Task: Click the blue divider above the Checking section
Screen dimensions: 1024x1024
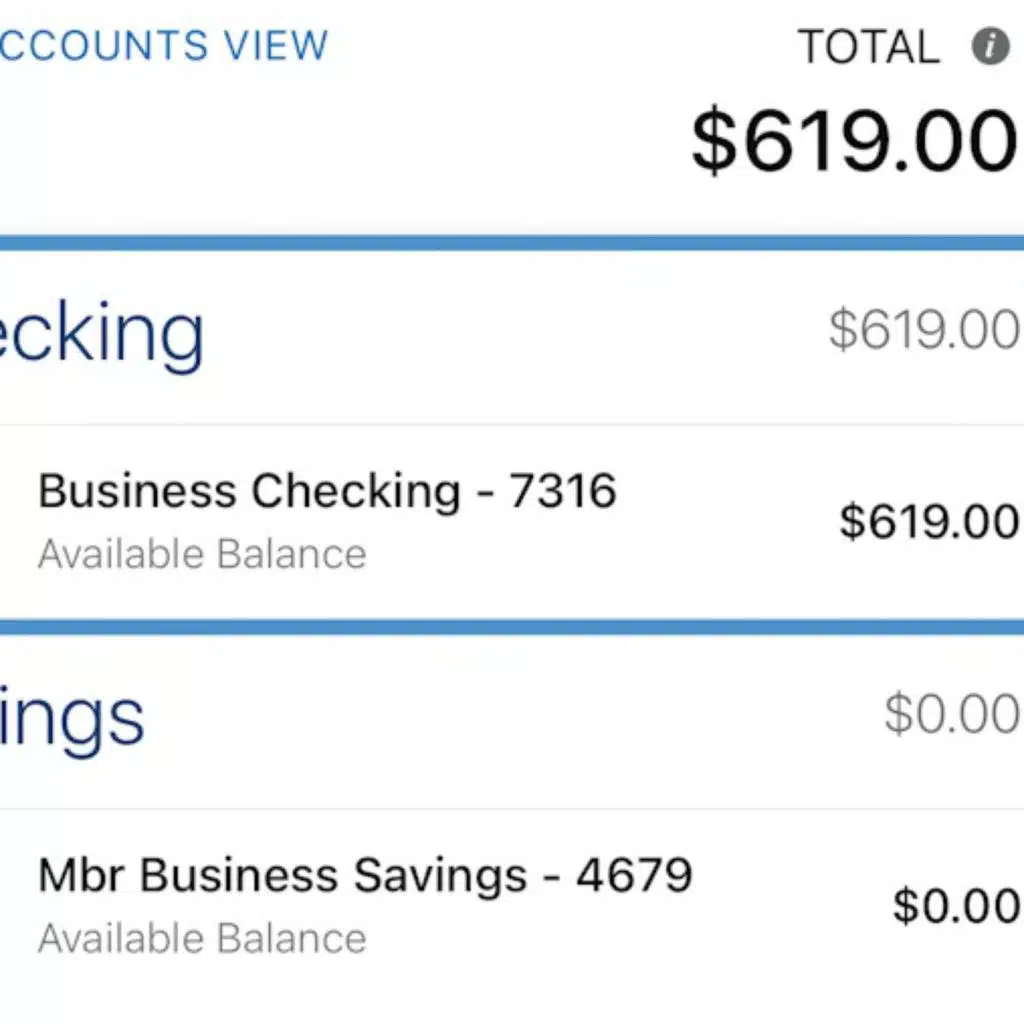Action: (x=512, y=243)
